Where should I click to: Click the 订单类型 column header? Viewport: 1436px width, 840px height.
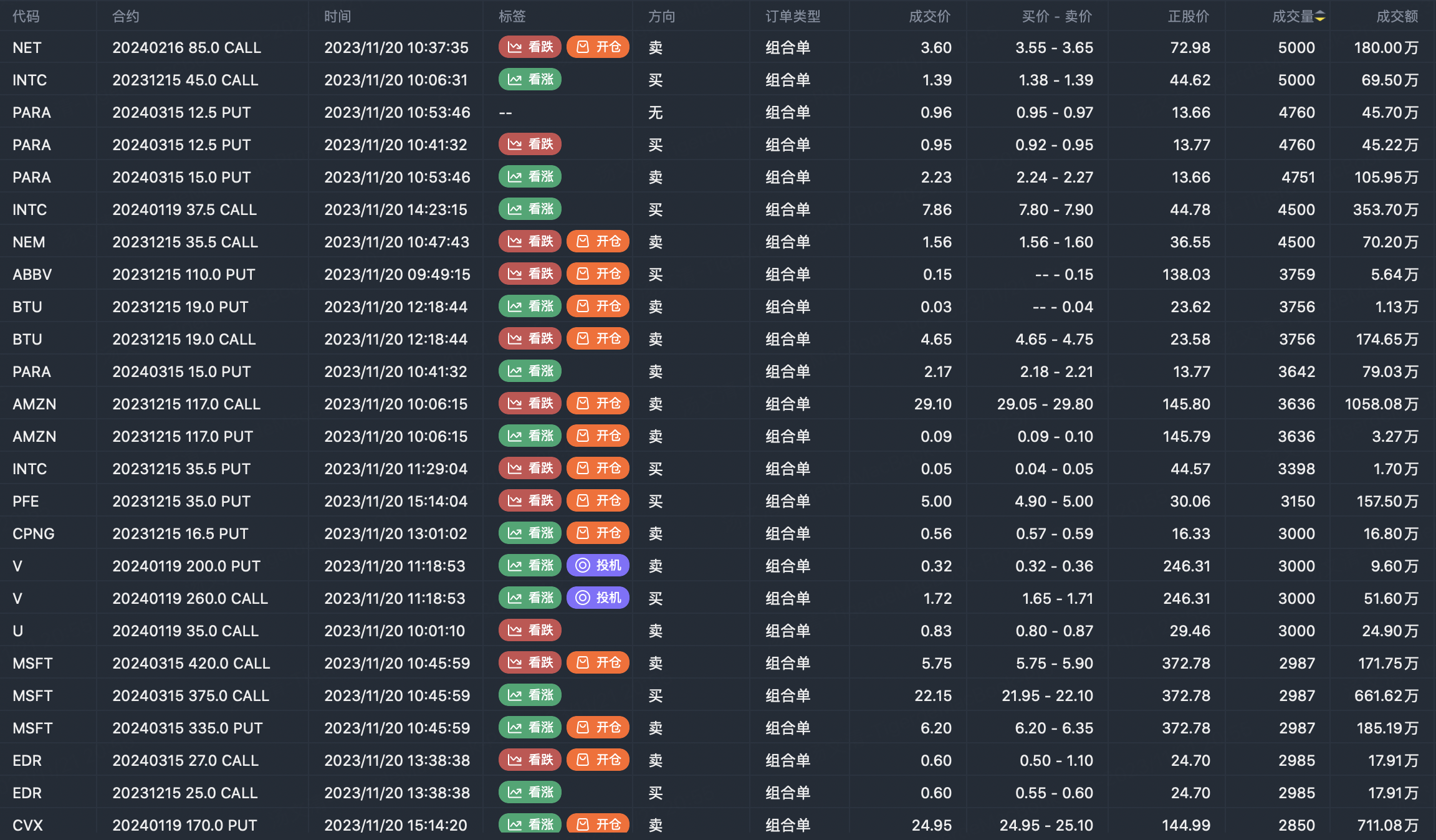click(793, 17)
